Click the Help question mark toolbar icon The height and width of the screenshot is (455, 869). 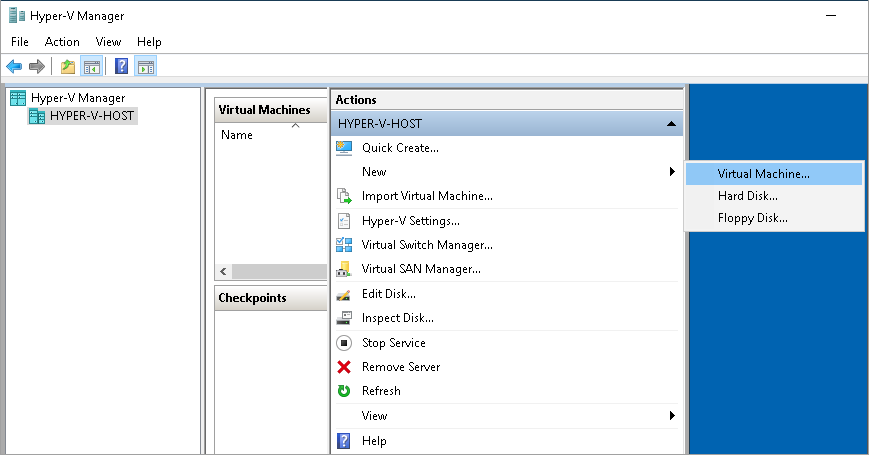122,67
